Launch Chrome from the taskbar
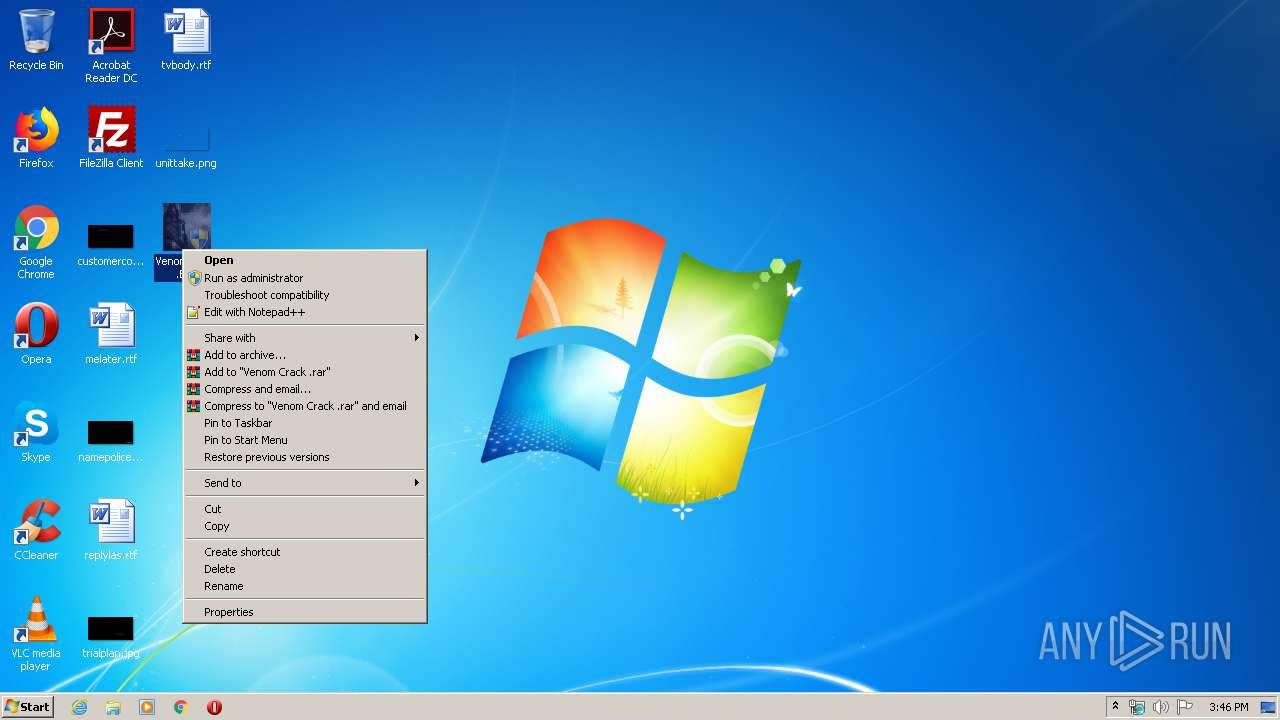This screenshot has height=720, width=1280. click(181, 707)
